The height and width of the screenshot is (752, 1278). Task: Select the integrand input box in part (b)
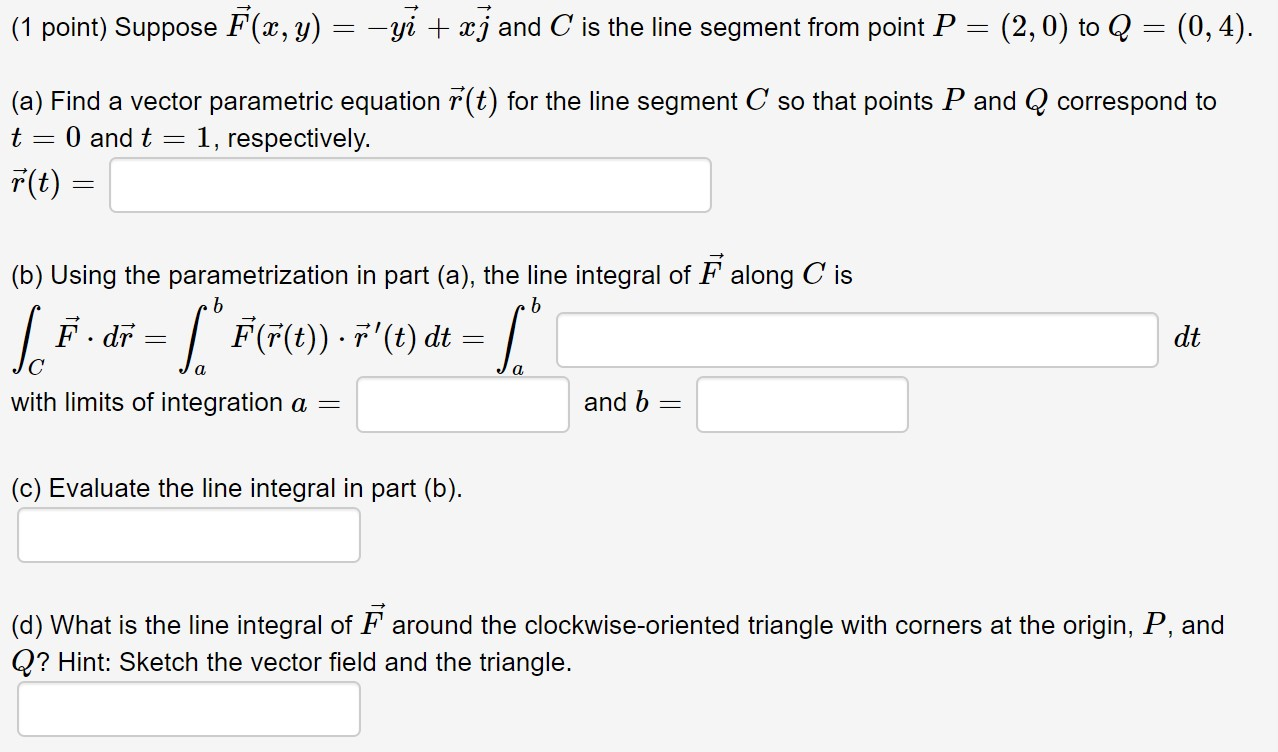[855, 340]
